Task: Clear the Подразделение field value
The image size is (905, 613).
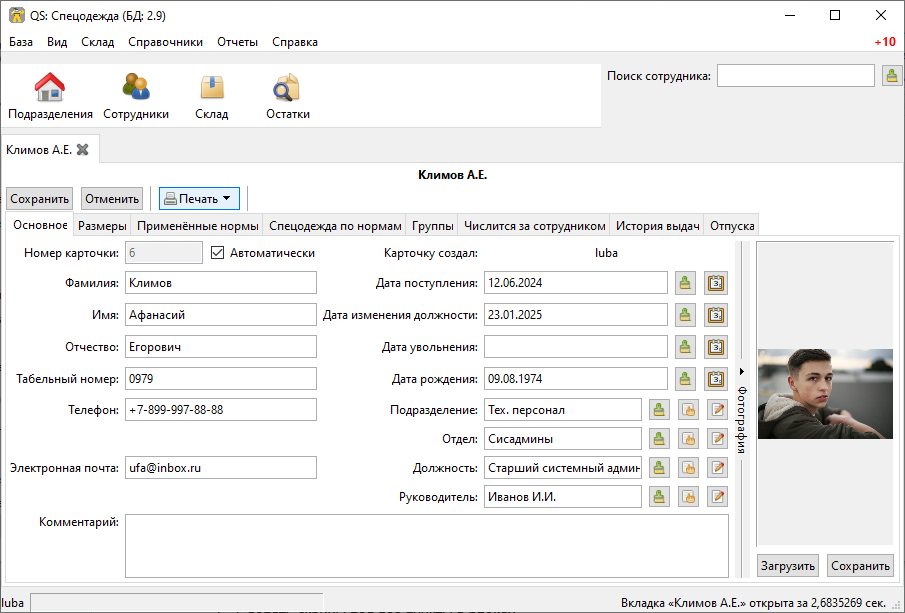Action: 659,410
